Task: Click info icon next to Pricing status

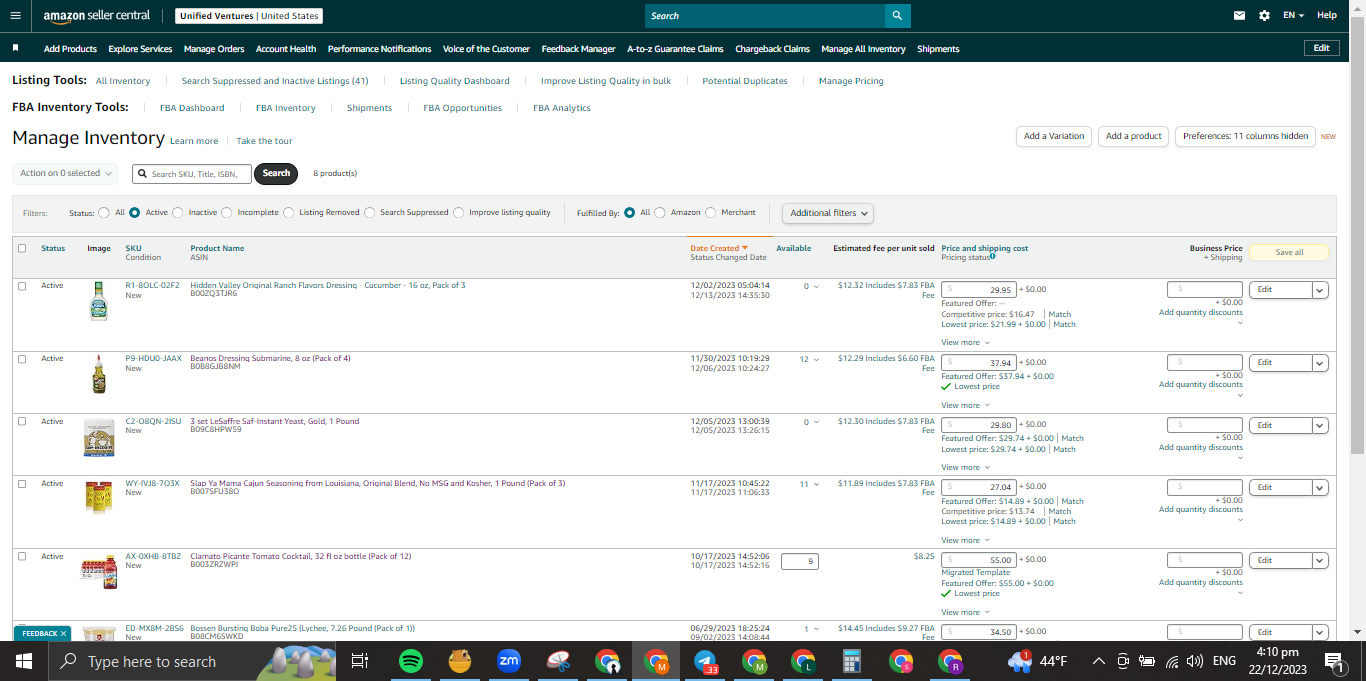Action: [x=992, y=256]
